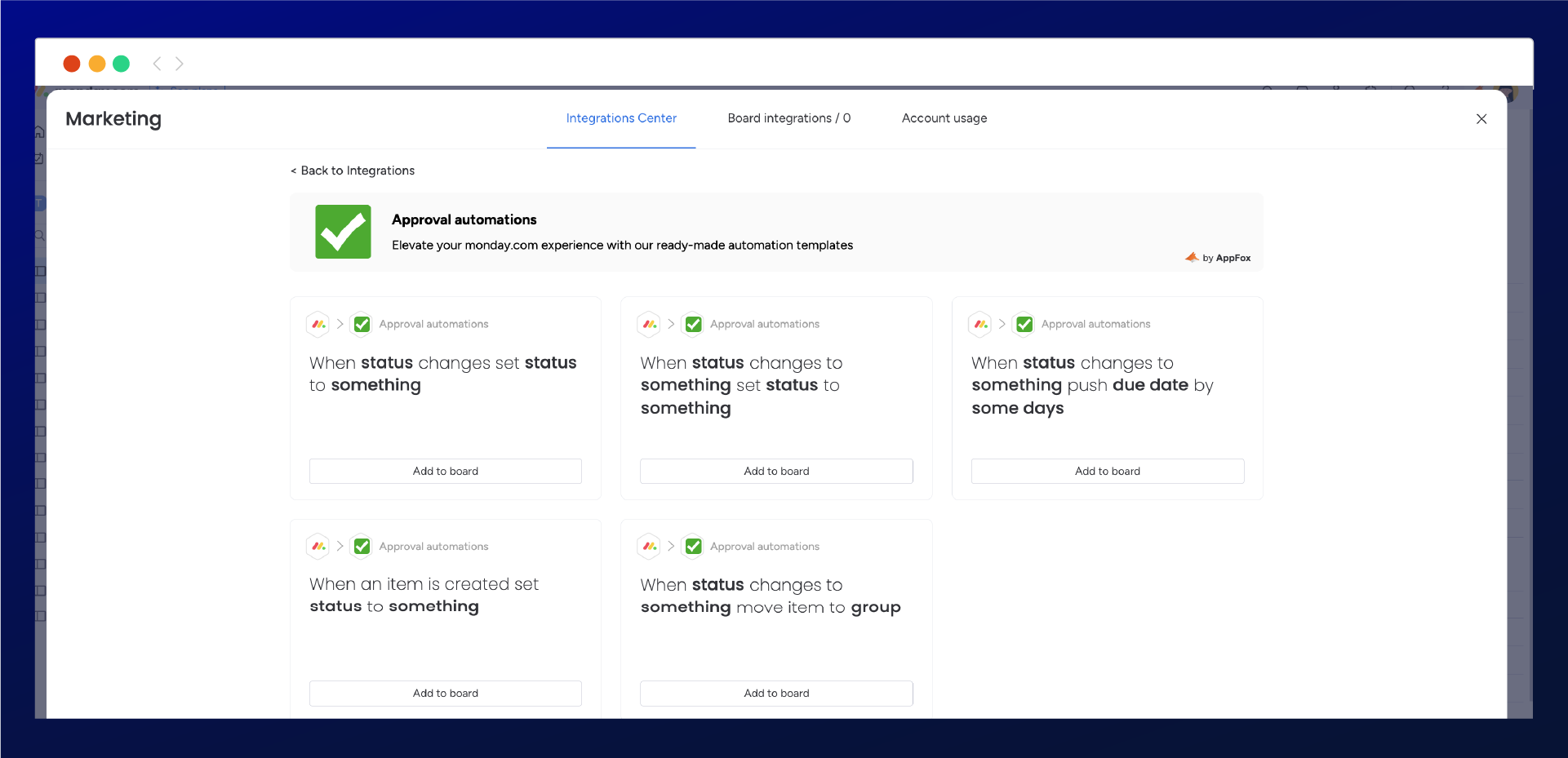This screenshot has height=758, width=1568.
Task: Click the browser forward arrow
Action: pos(180,64)
